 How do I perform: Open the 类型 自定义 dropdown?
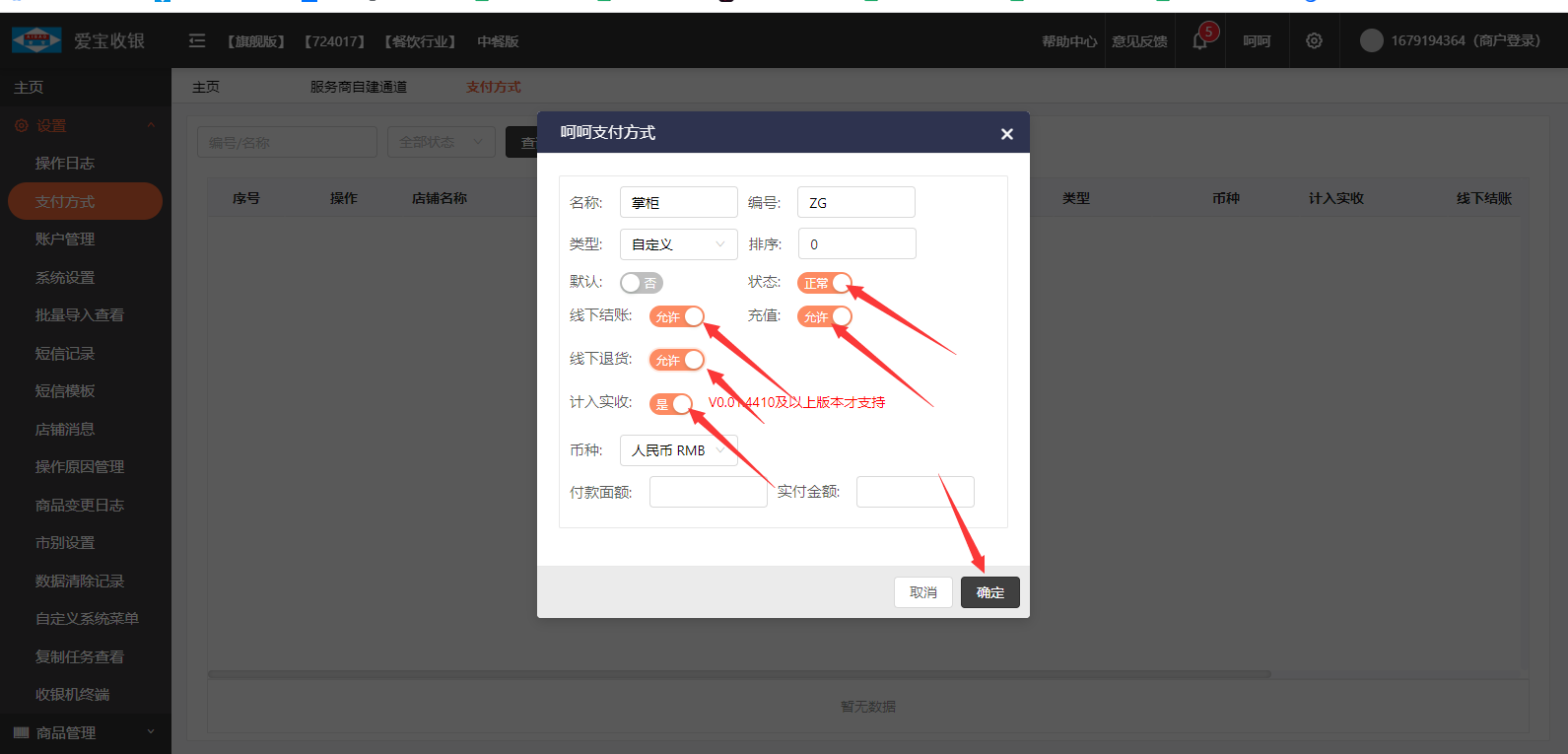click(x=678, y=244)
